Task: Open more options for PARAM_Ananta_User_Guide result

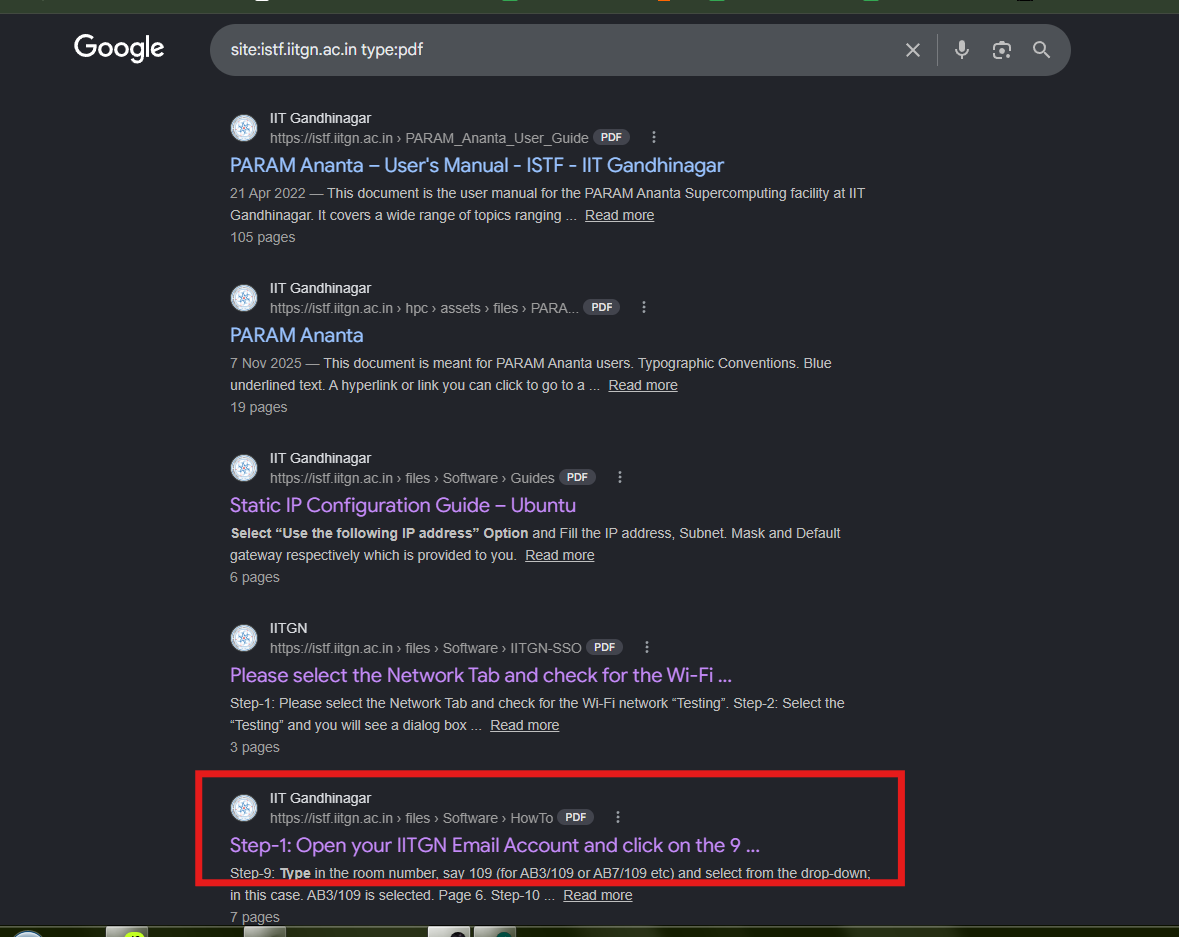Action: (653, 137)
